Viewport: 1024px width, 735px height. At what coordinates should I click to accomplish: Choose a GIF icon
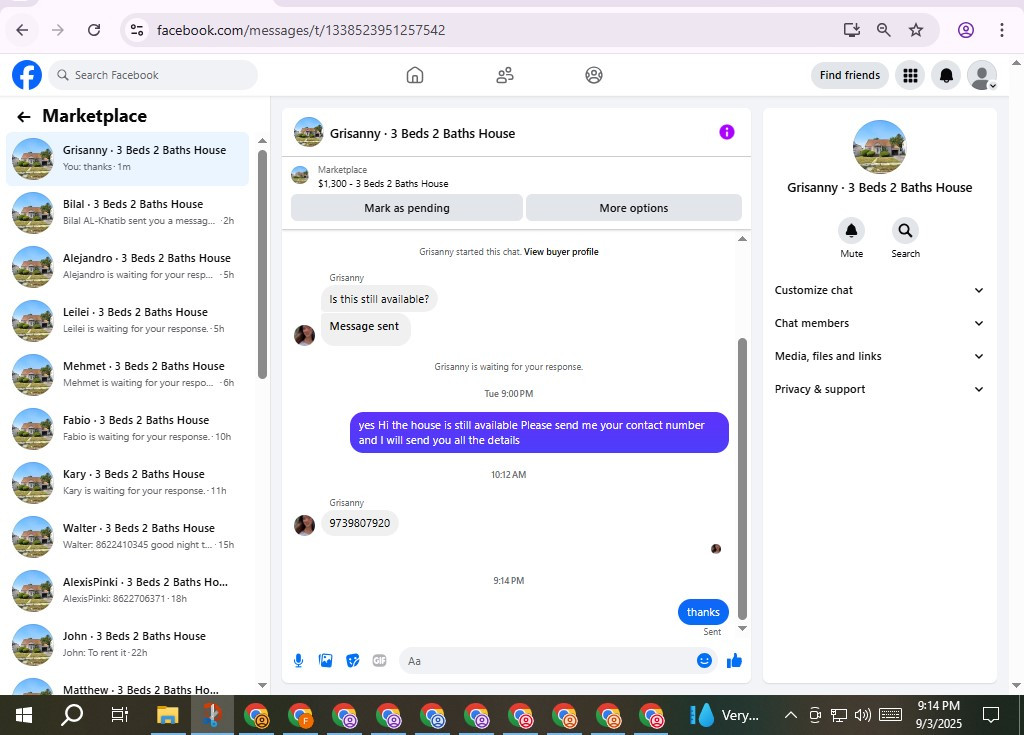click(379, 661)
